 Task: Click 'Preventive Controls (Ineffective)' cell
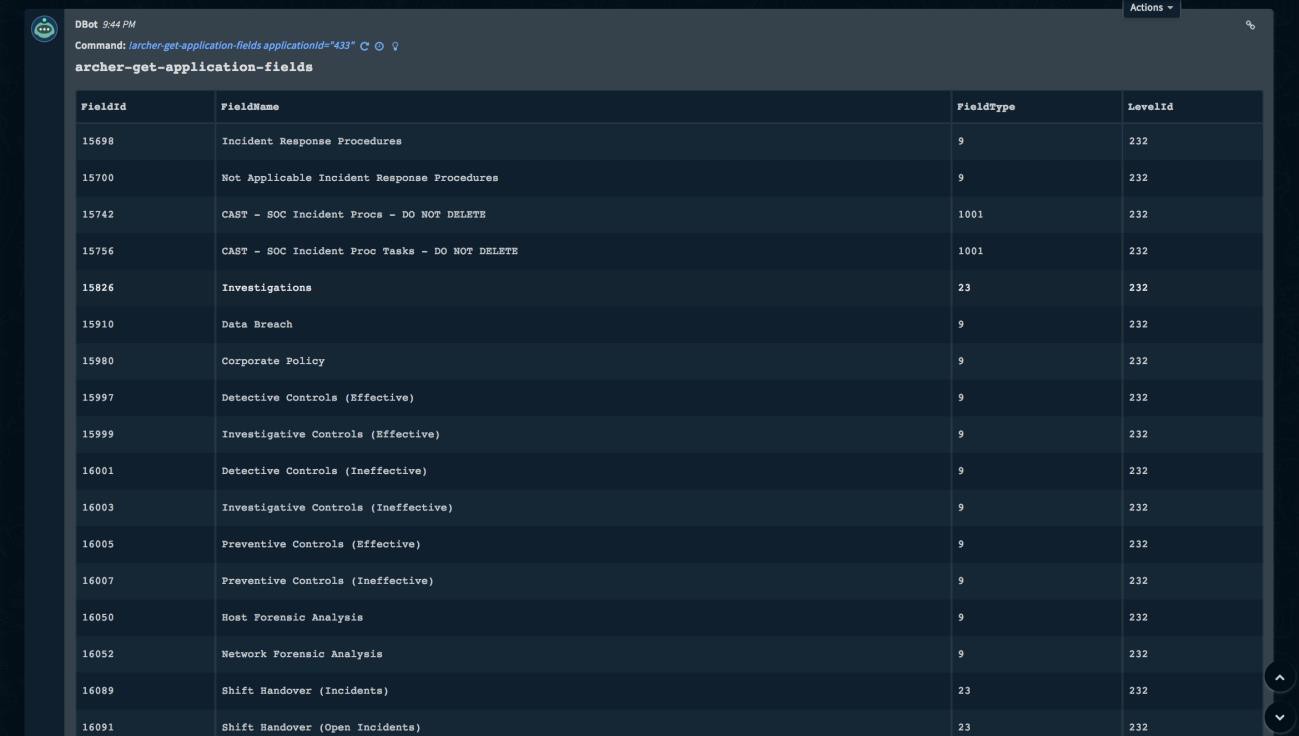point(583,581)
